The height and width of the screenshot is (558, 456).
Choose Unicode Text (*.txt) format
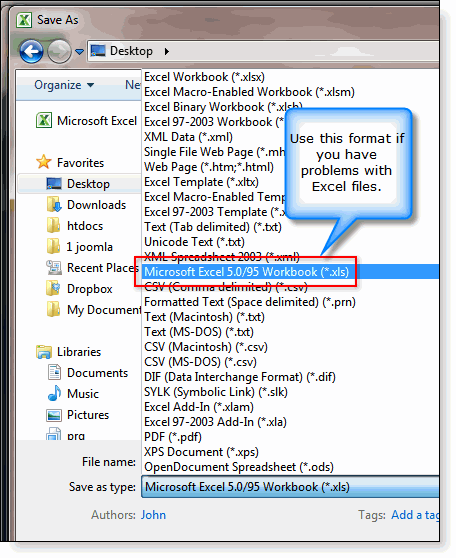point(194,242)
